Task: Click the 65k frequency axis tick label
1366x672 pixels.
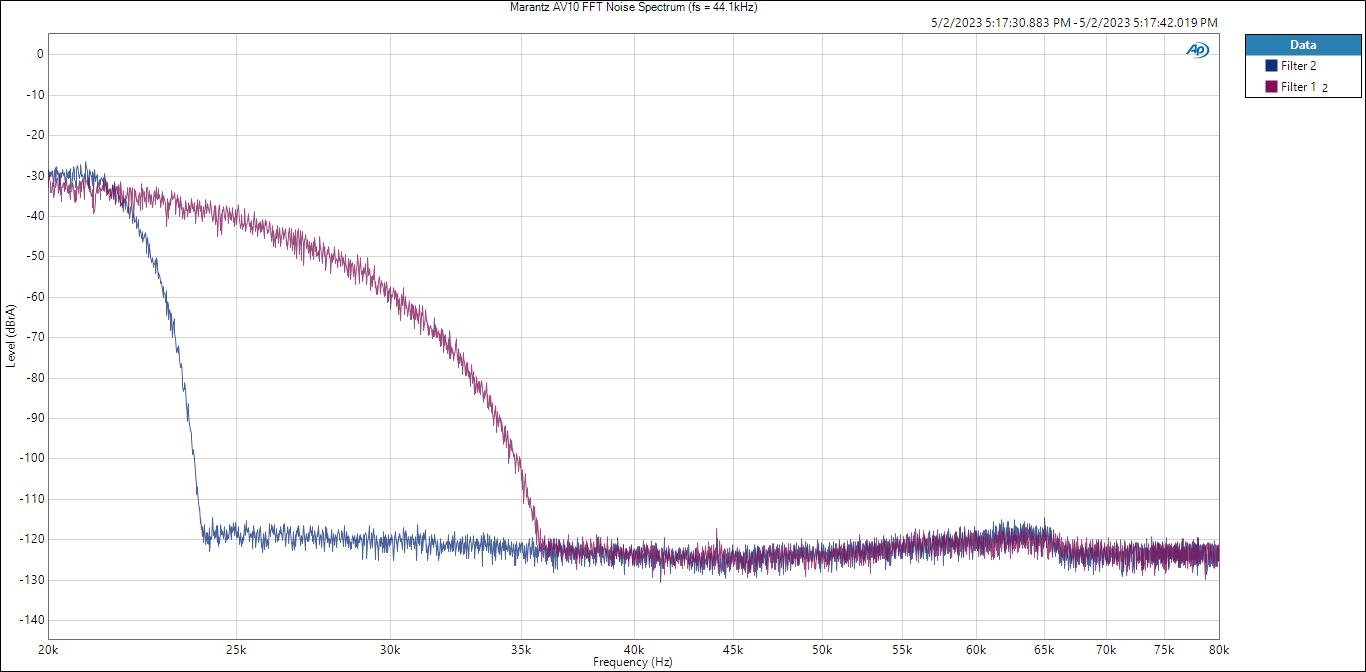Action: click(1044, 649)
